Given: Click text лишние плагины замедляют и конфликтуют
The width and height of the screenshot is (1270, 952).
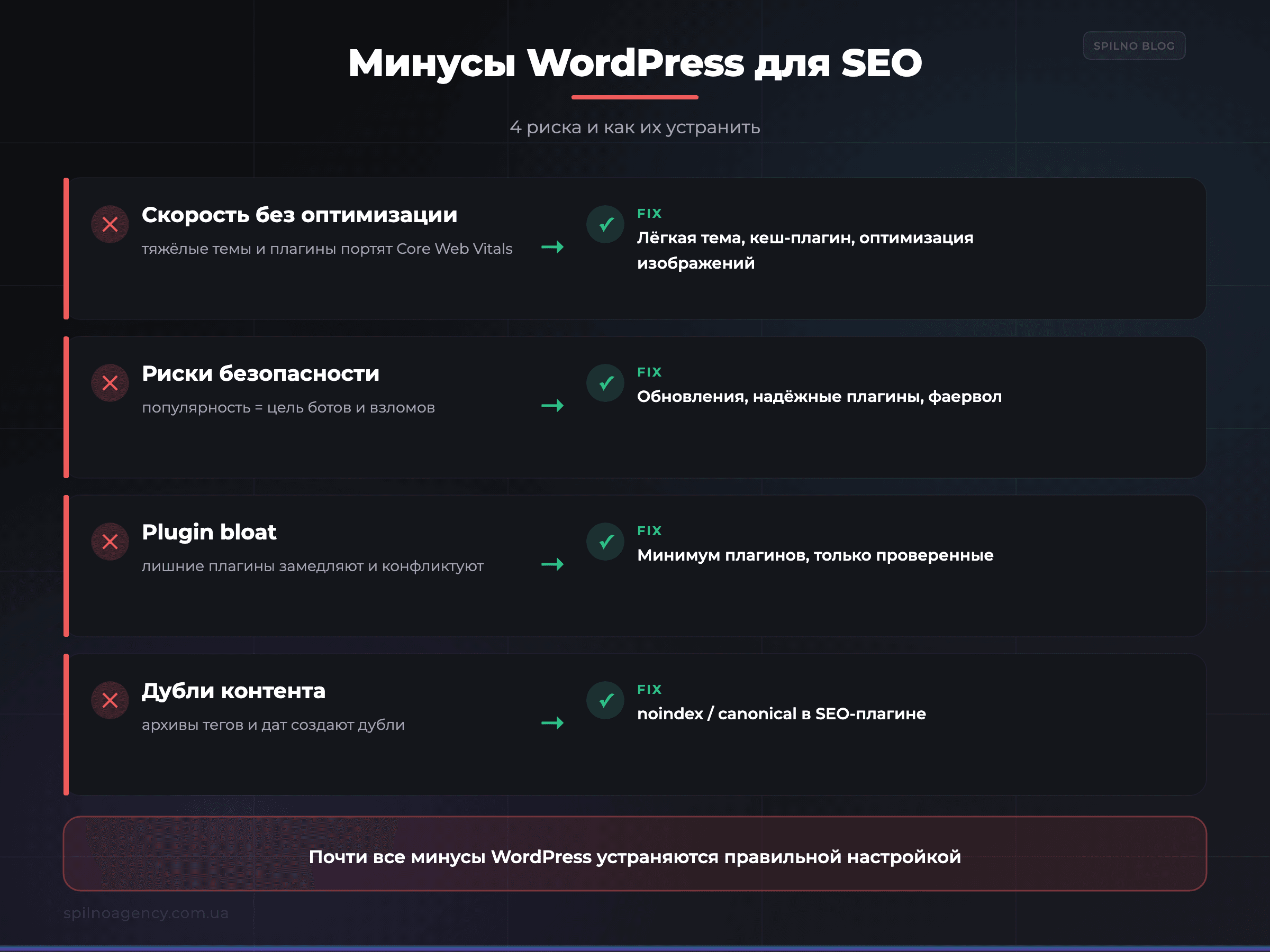Looking at the screenshot, I should tap(312, 566).
